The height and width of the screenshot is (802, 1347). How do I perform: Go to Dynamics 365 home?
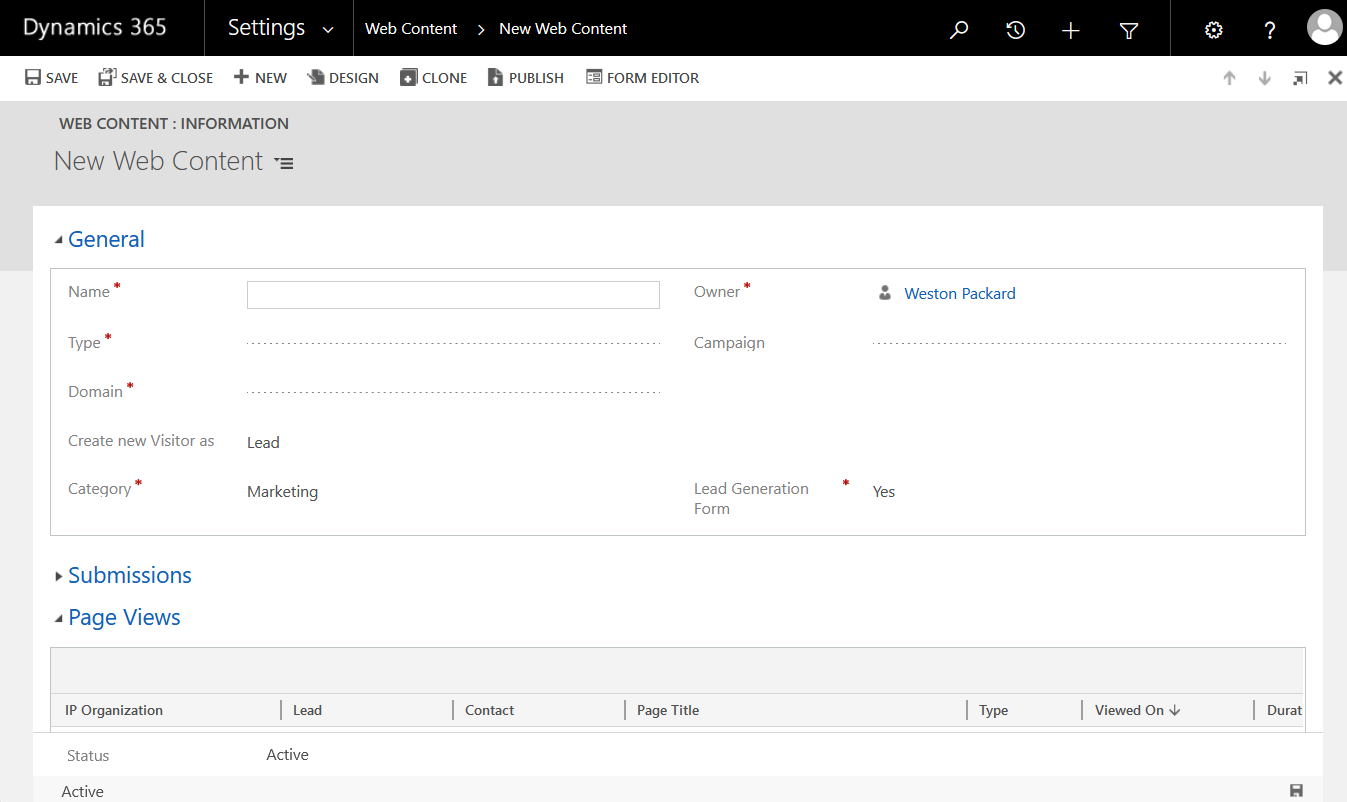tap(95, 28)
